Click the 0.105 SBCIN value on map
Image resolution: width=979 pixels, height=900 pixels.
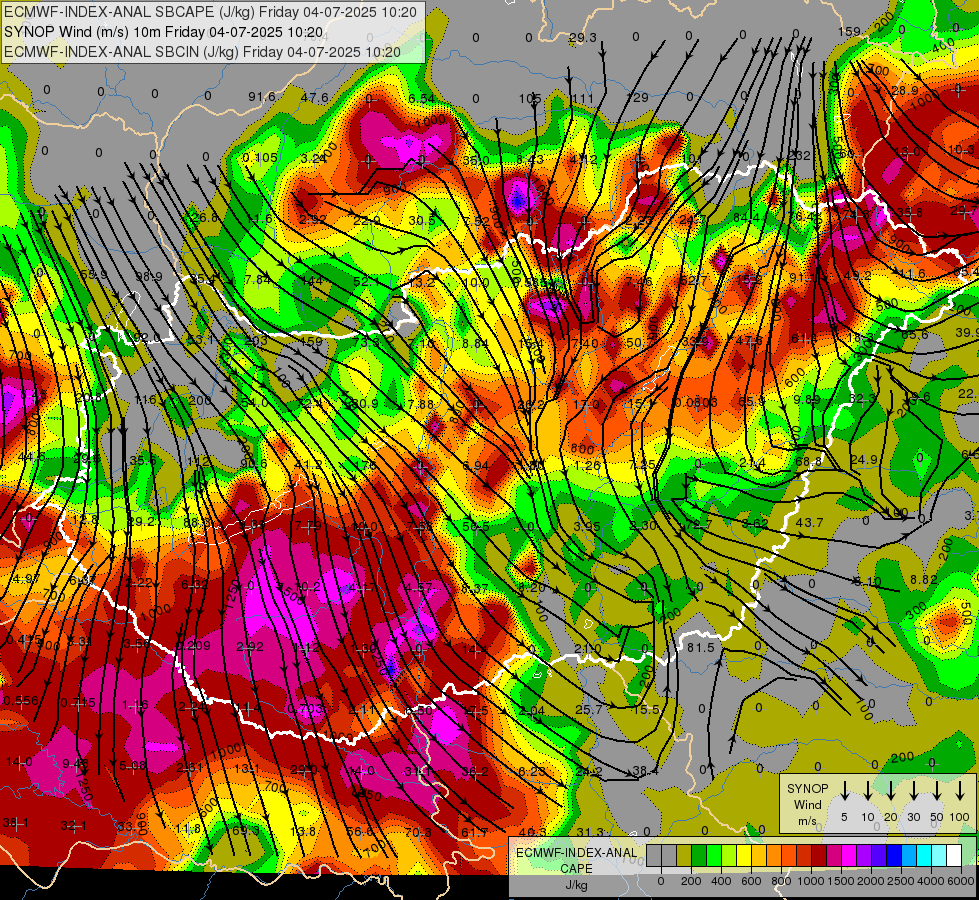(x=260, y=157)
